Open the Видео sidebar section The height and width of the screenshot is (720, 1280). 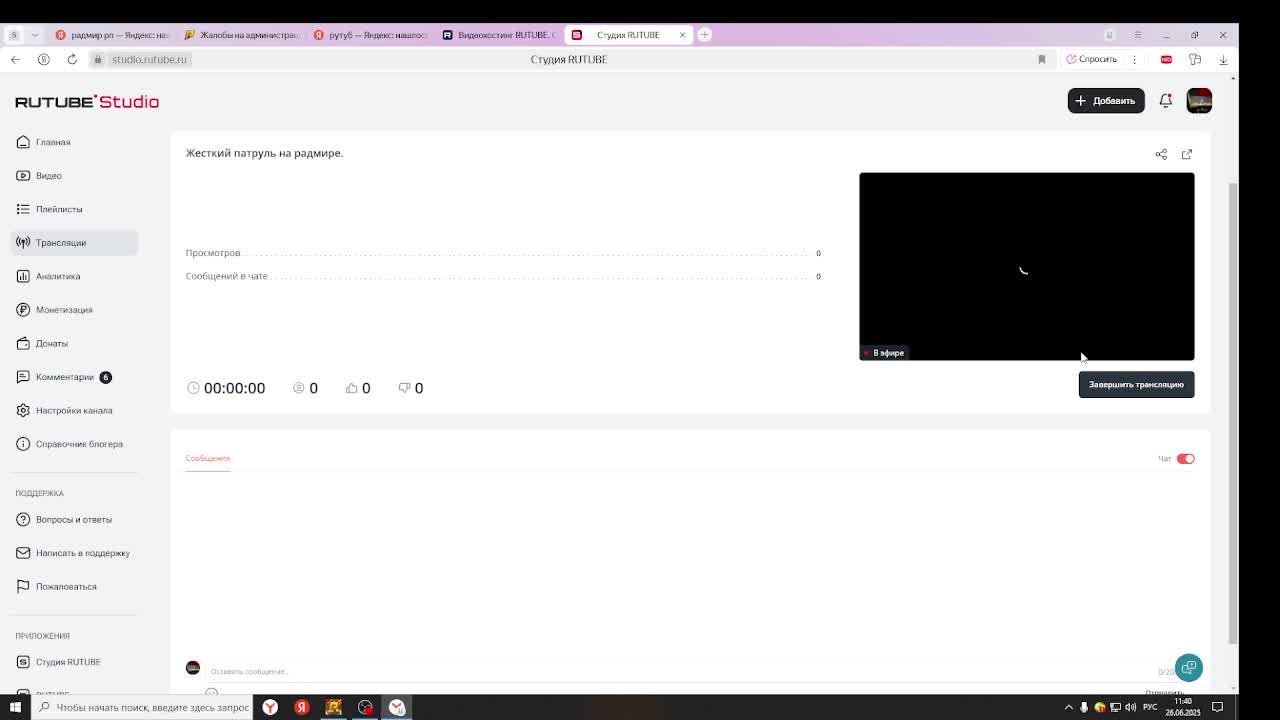click(x=49, y=176)
